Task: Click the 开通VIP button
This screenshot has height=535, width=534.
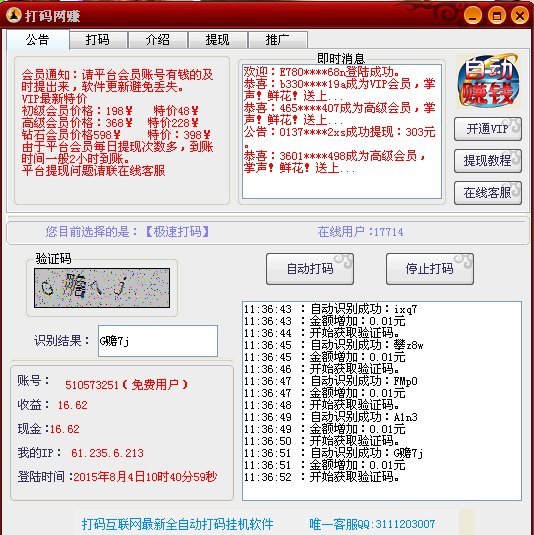Action: tap(488, 129)
